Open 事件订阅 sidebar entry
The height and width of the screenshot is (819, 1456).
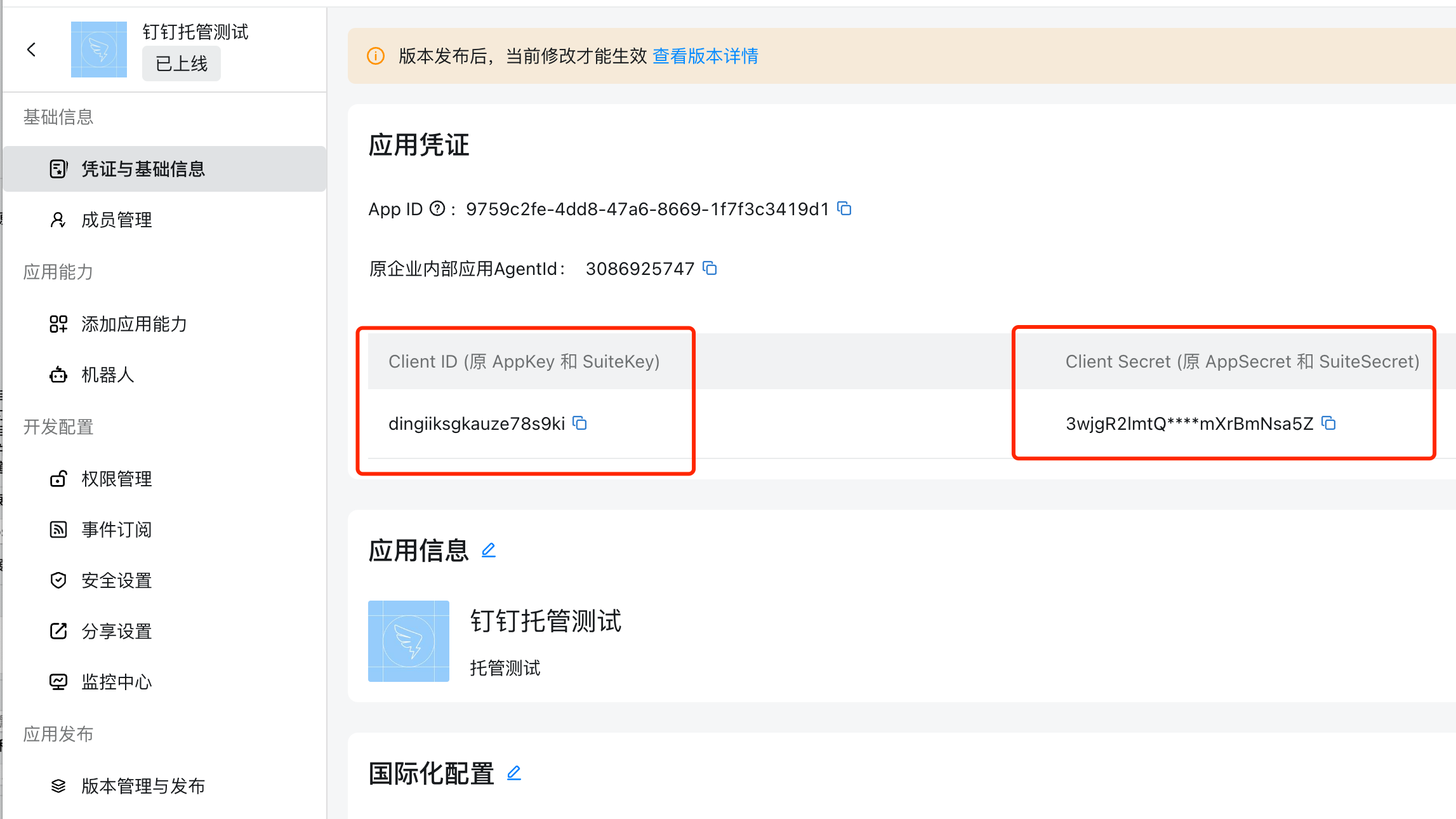(x=116, y=529)
